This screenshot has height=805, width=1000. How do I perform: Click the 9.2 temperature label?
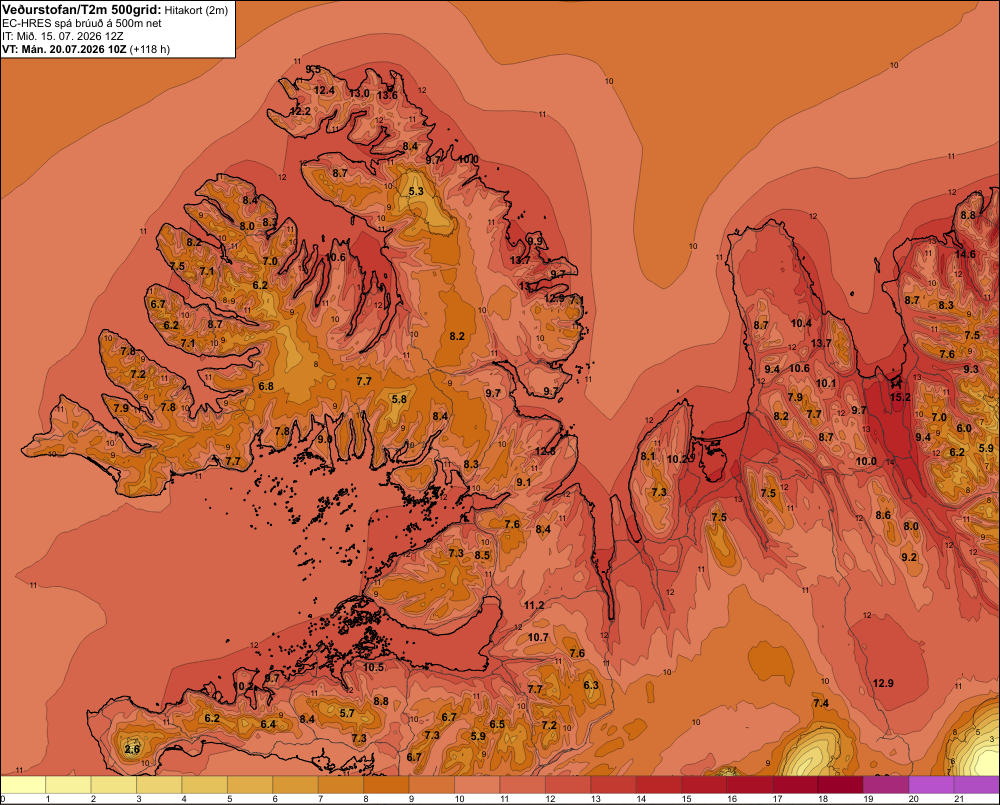(909, 557)
